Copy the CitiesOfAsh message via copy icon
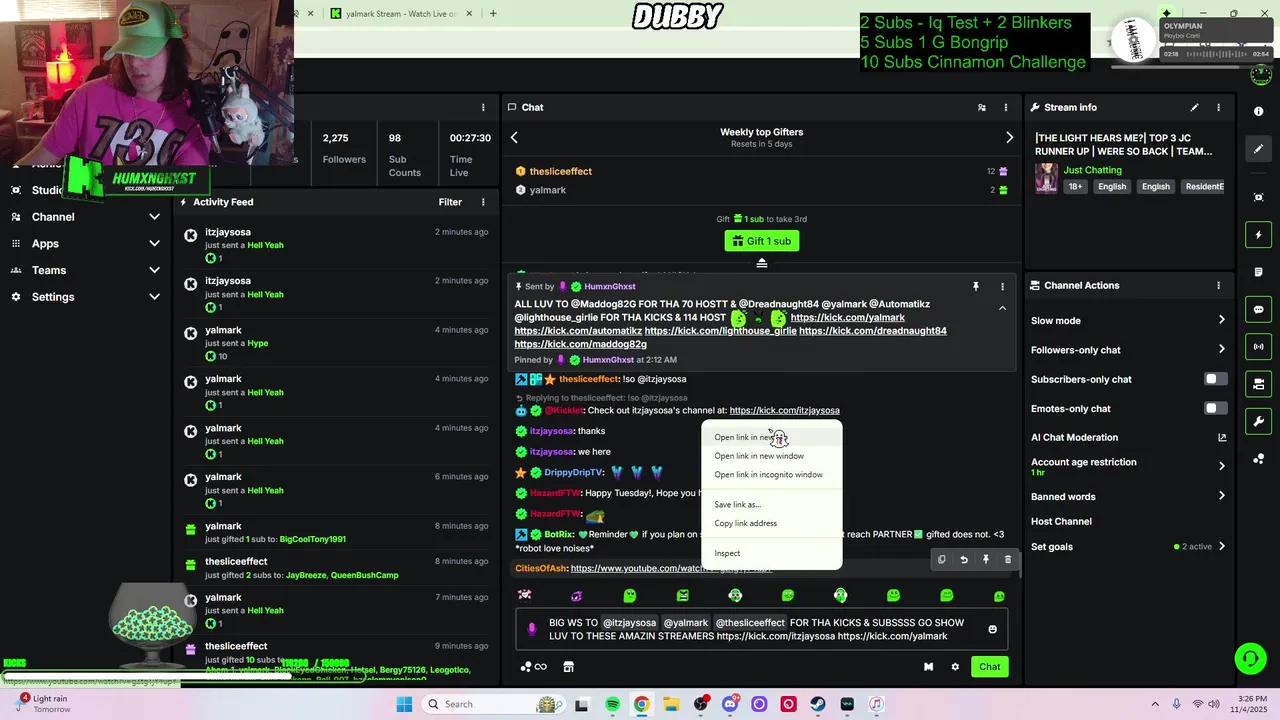 pos(941,560)
